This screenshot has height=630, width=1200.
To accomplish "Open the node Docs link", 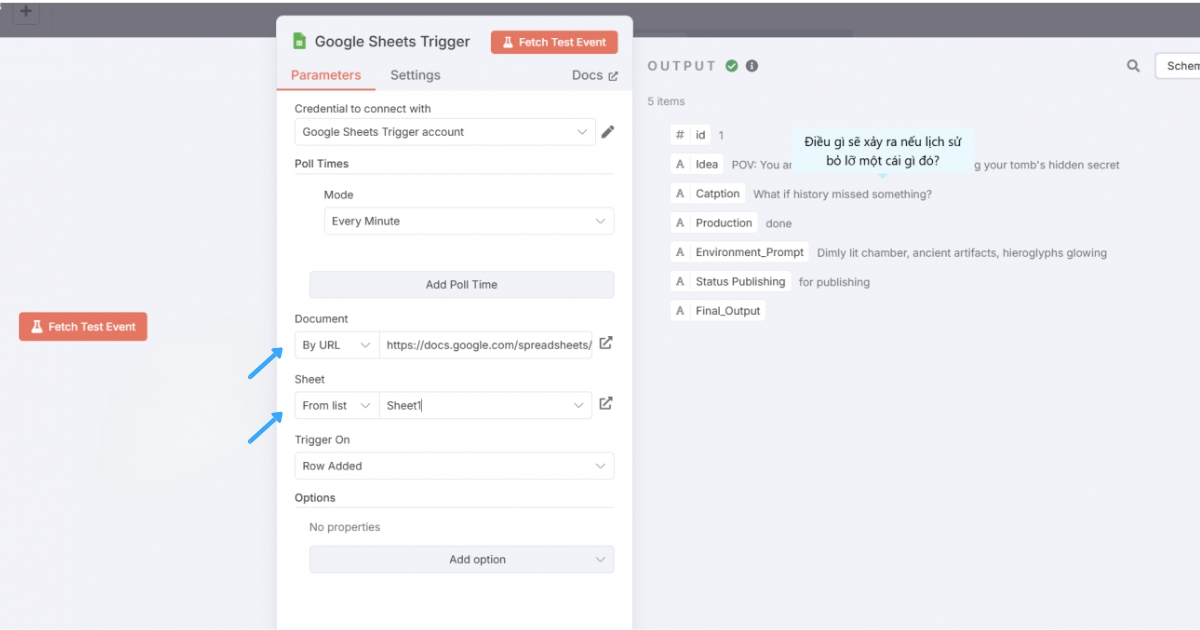I will coord(594,75).
